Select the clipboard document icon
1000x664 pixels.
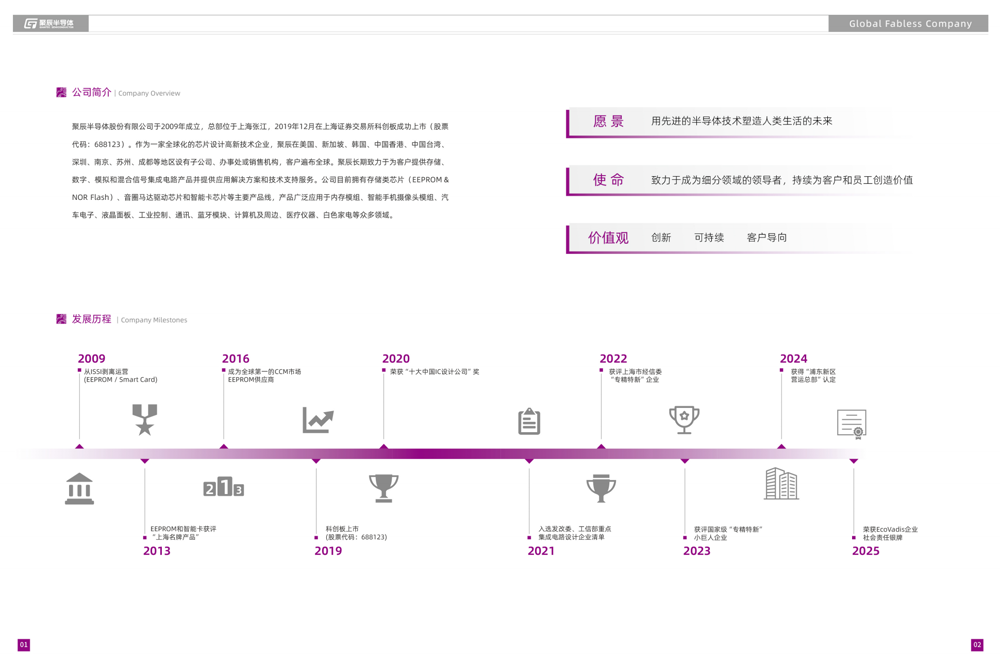coord(529,421)
